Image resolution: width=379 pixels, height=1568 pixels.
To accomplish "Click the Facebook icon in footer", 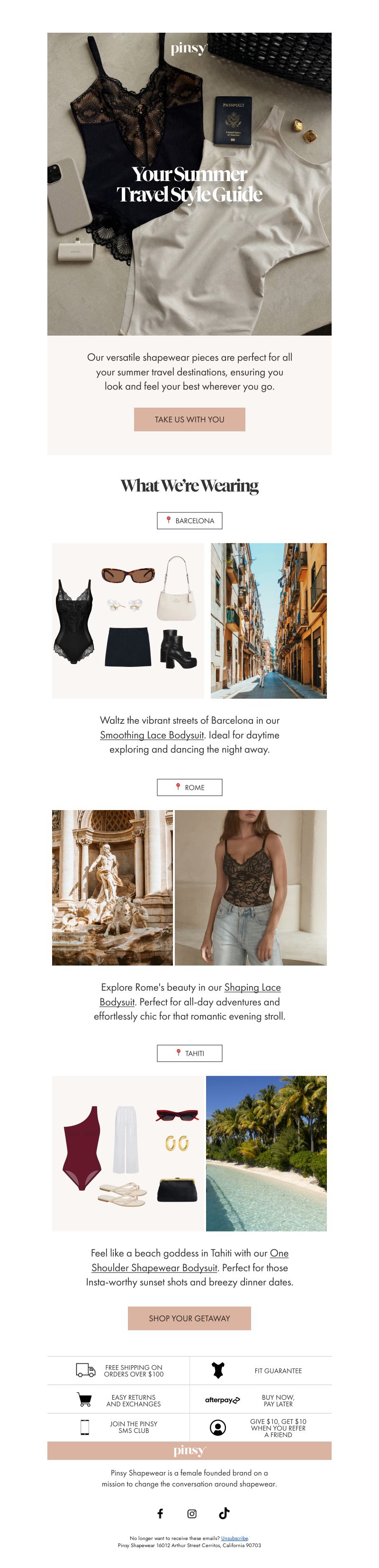I will (x=160, y=1513).
